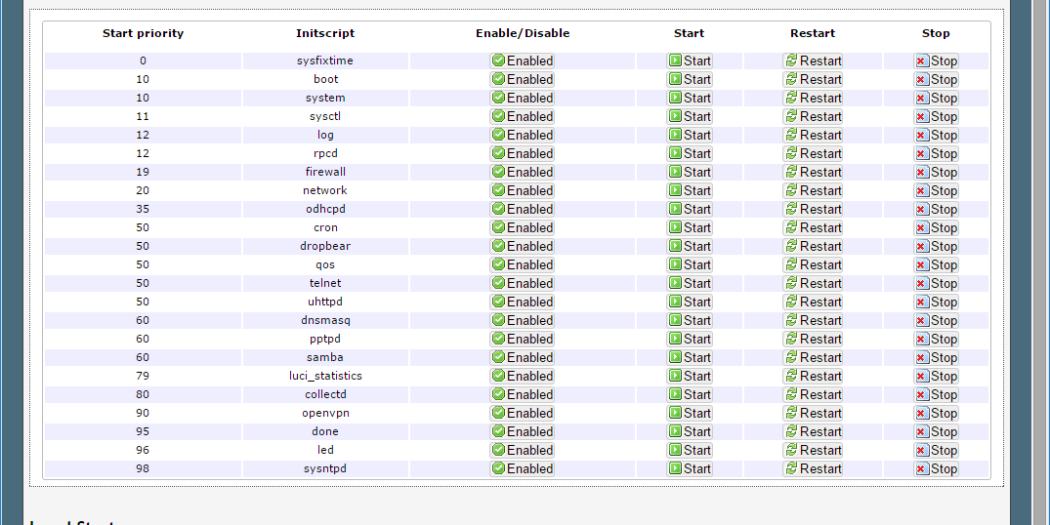Toggle the Enabled button for firewall
The image size is (1050, 525).
pyautogui.click(x=522, y=172)
